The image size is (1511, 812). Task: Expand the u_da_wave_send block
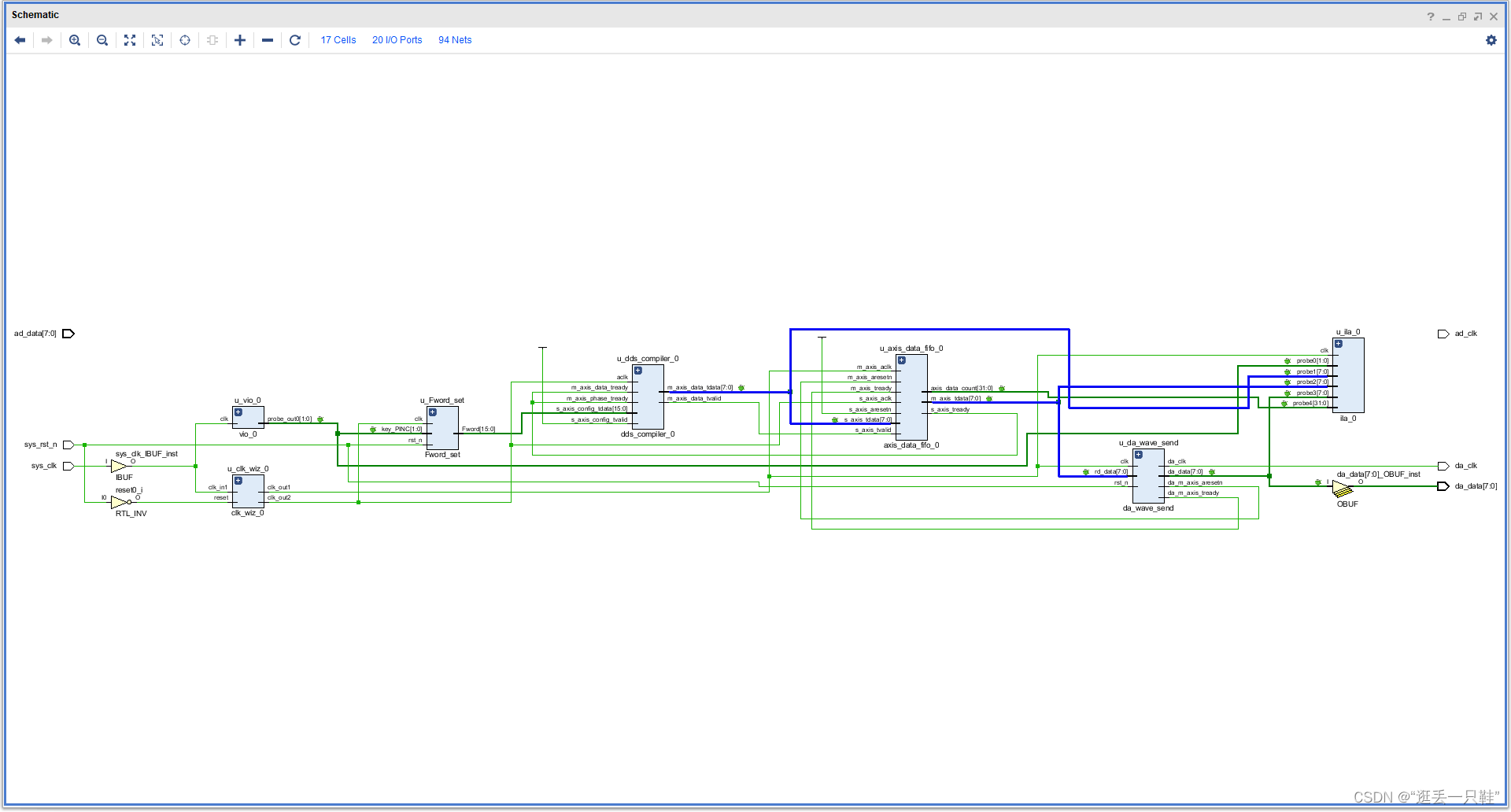(x=1139, y=454)
